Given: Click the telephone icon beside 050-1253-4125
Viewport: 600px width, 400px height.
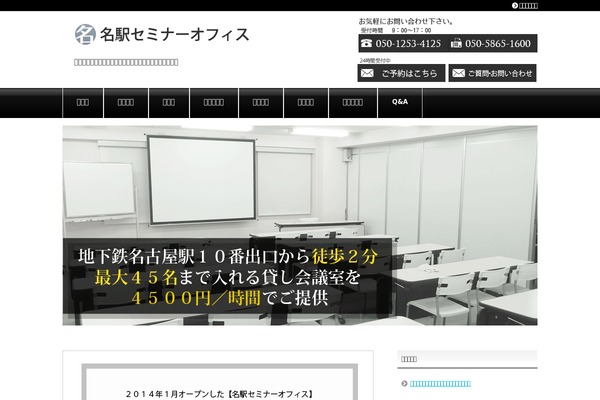Looking at the screenshot, I should (367, 43).
